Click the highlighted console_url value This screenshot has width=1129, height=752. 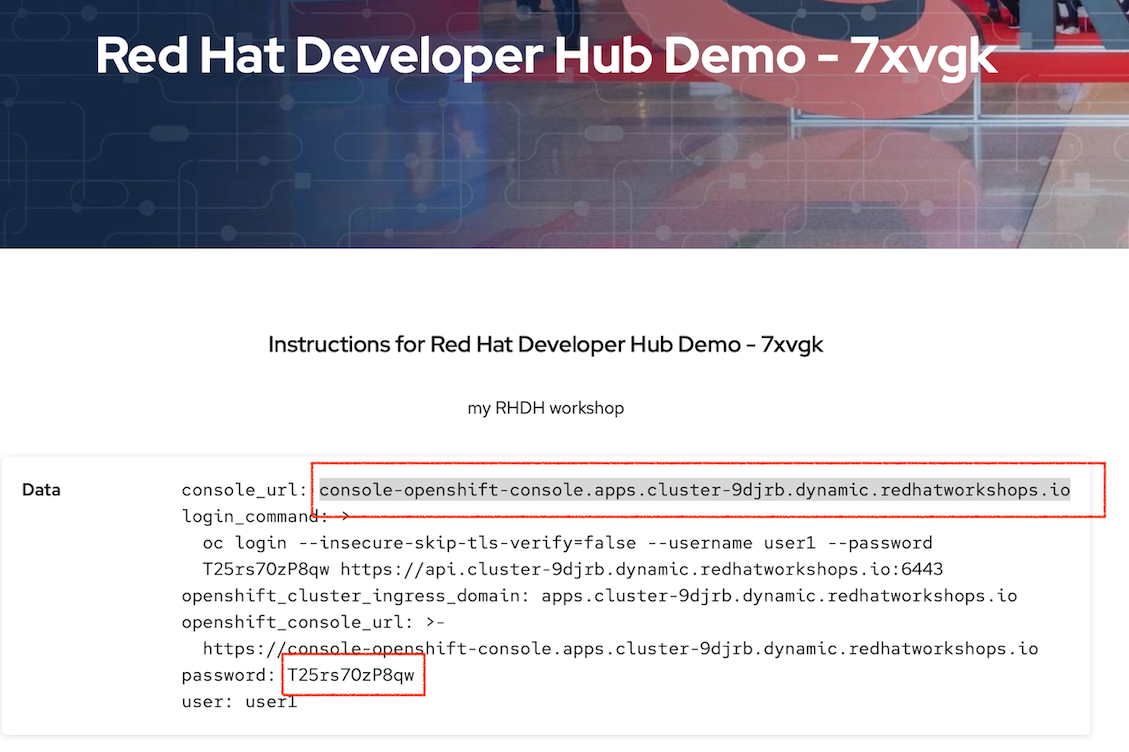(x=694, y=490)
